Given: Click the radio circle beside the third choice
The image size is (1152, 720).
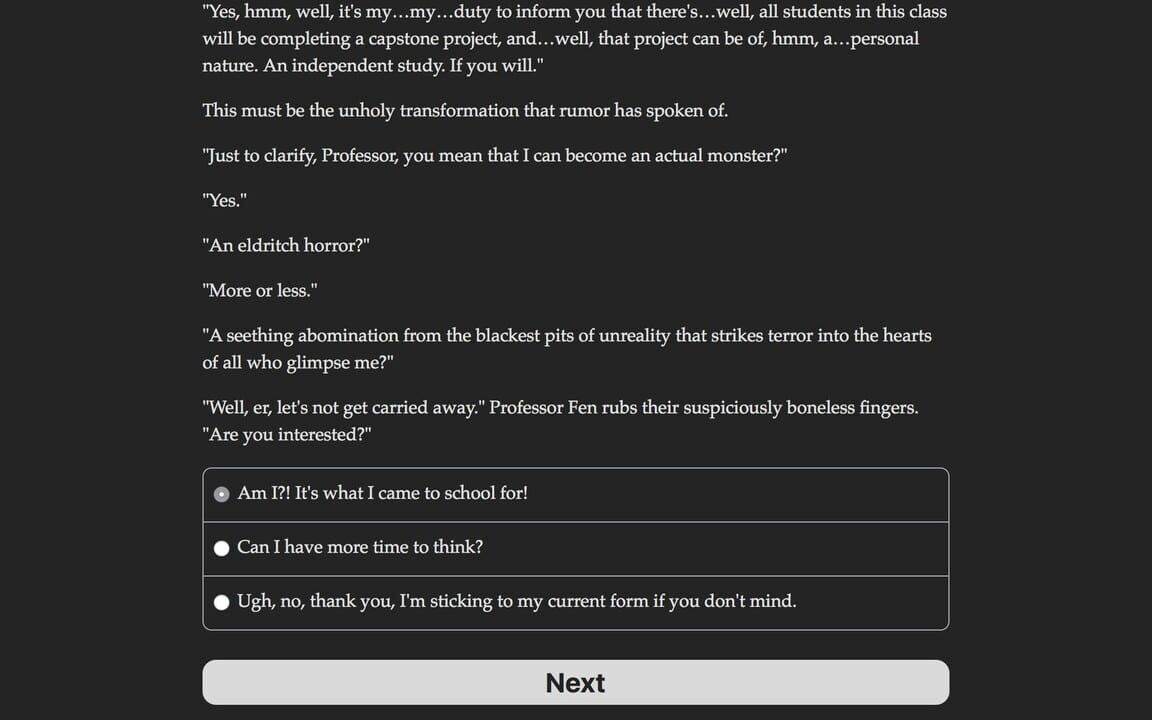Looking at the screenshot, I should coord(221,601).
